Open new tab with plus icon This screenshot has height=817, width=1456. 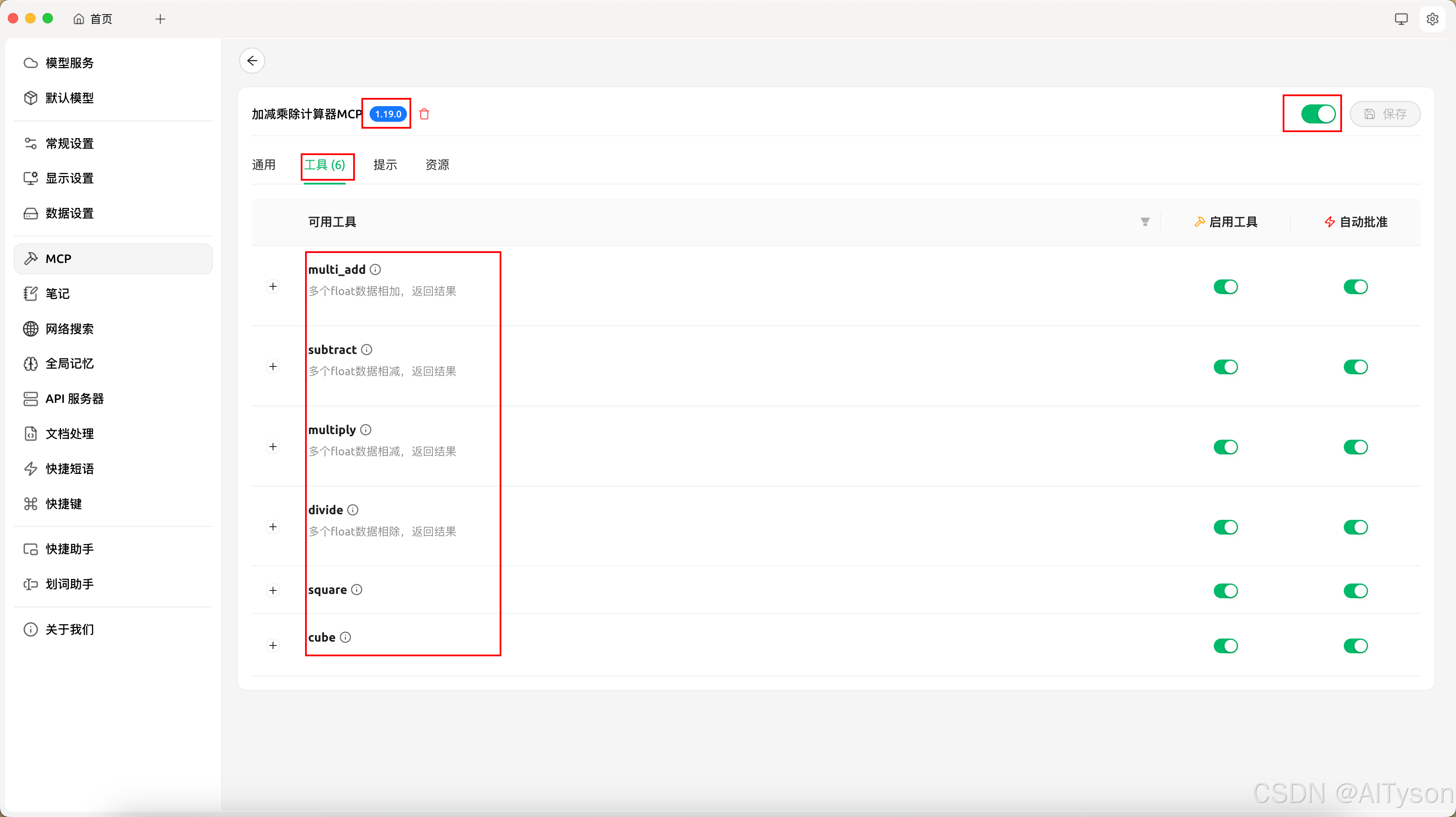click(x=160, y=19)
